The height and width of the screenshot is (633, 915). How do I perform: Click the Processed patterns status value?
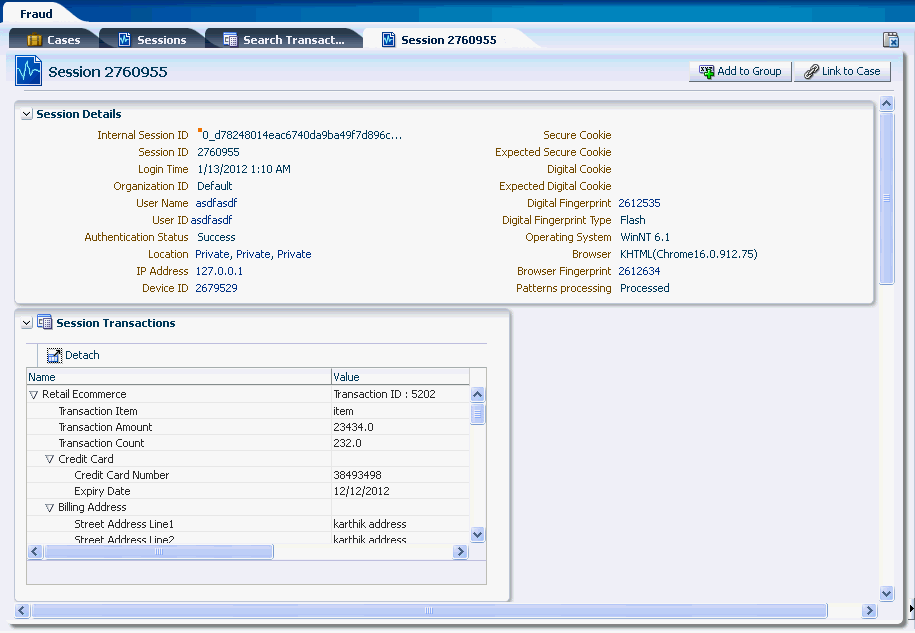644,288
